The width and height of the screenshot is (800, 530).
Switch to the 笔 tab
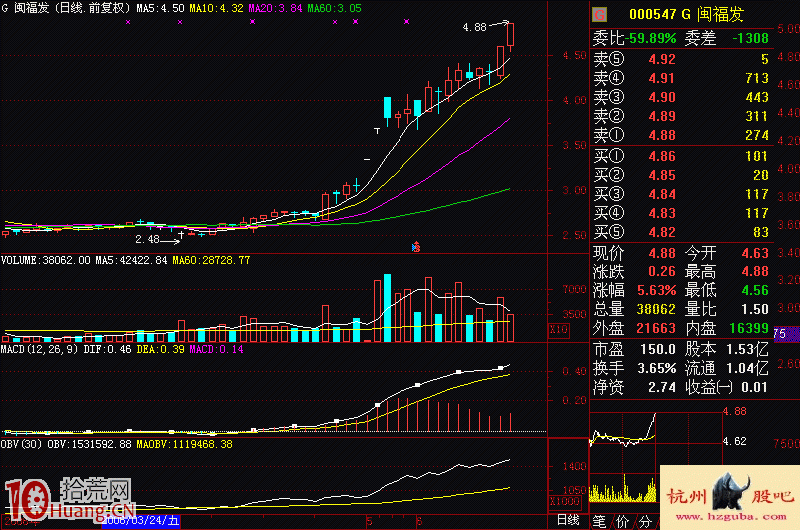pyautogui.click(x=599, y=522)
